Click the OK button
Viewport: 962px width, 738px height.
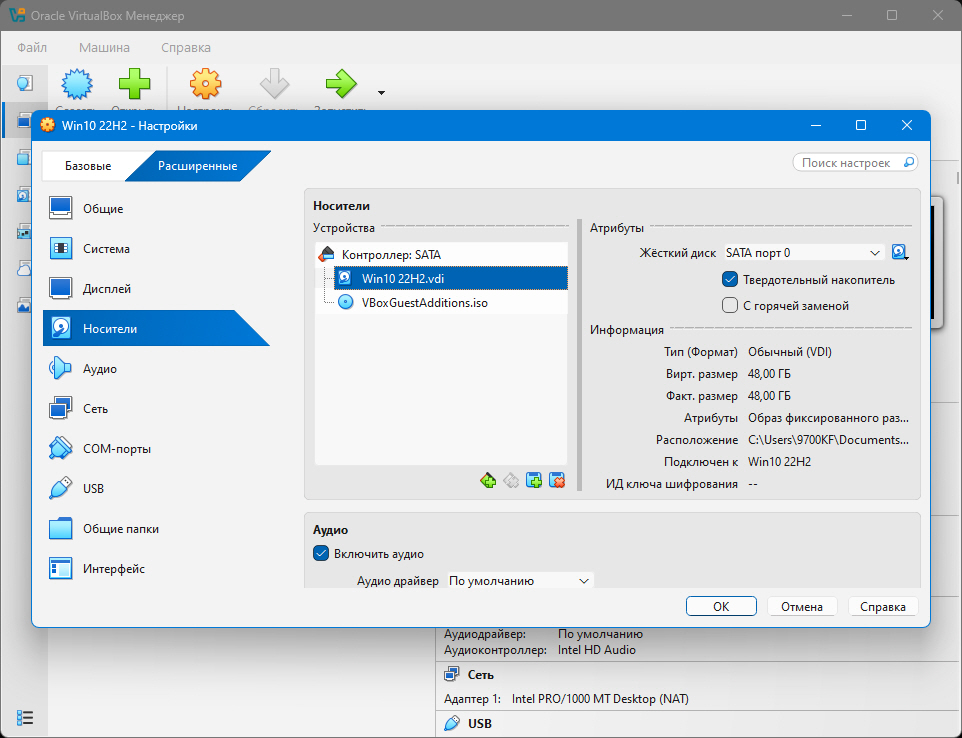click(721, 606)
